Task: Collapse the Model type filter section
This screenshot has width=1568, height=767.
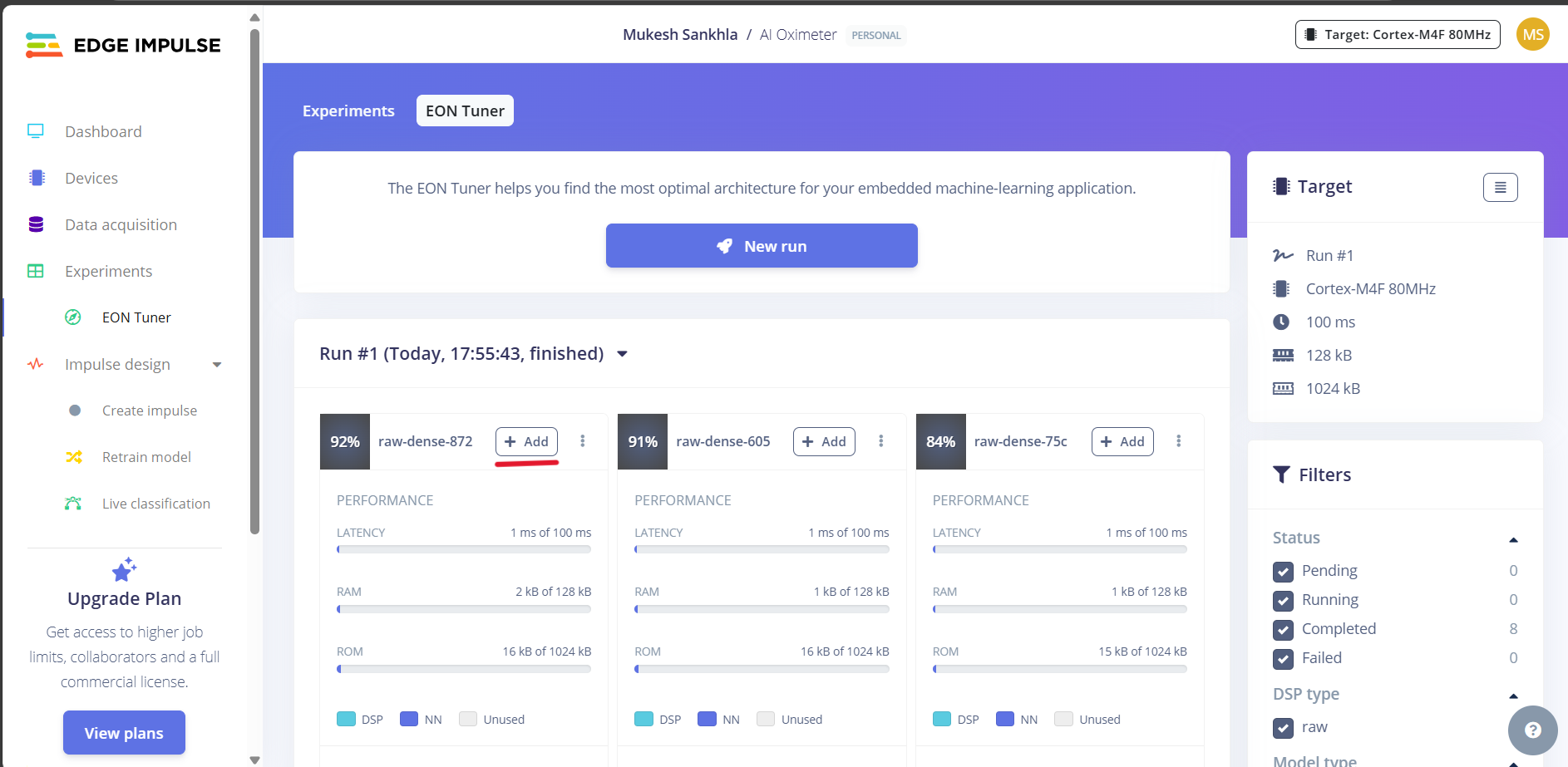Action: point(1513,763)
